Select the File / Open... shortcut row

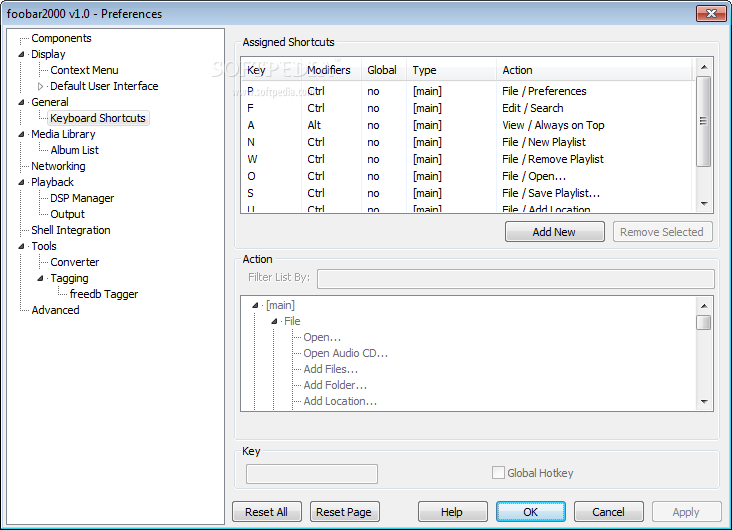tap(468, 177)
